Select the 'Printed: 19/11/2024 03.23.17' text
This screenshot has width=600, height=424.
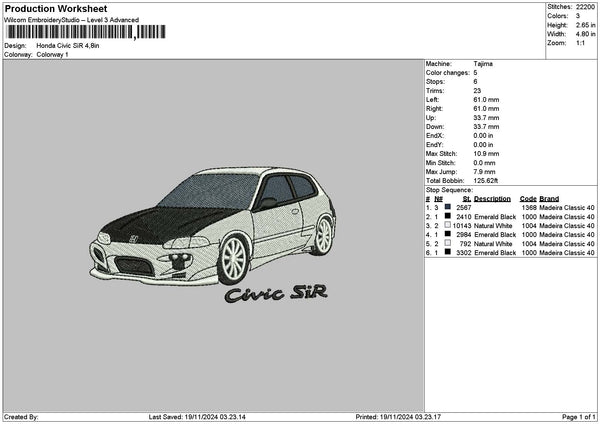coord(398,417)
